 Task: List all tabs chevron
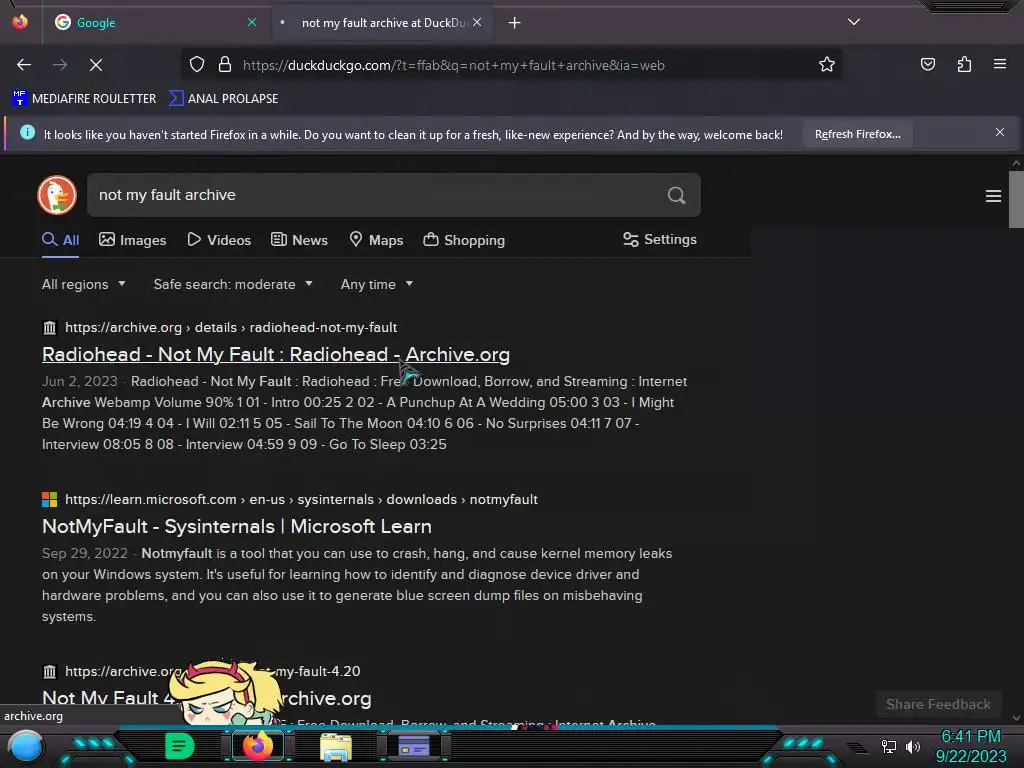pyautogui.click(x=854, y=22)
